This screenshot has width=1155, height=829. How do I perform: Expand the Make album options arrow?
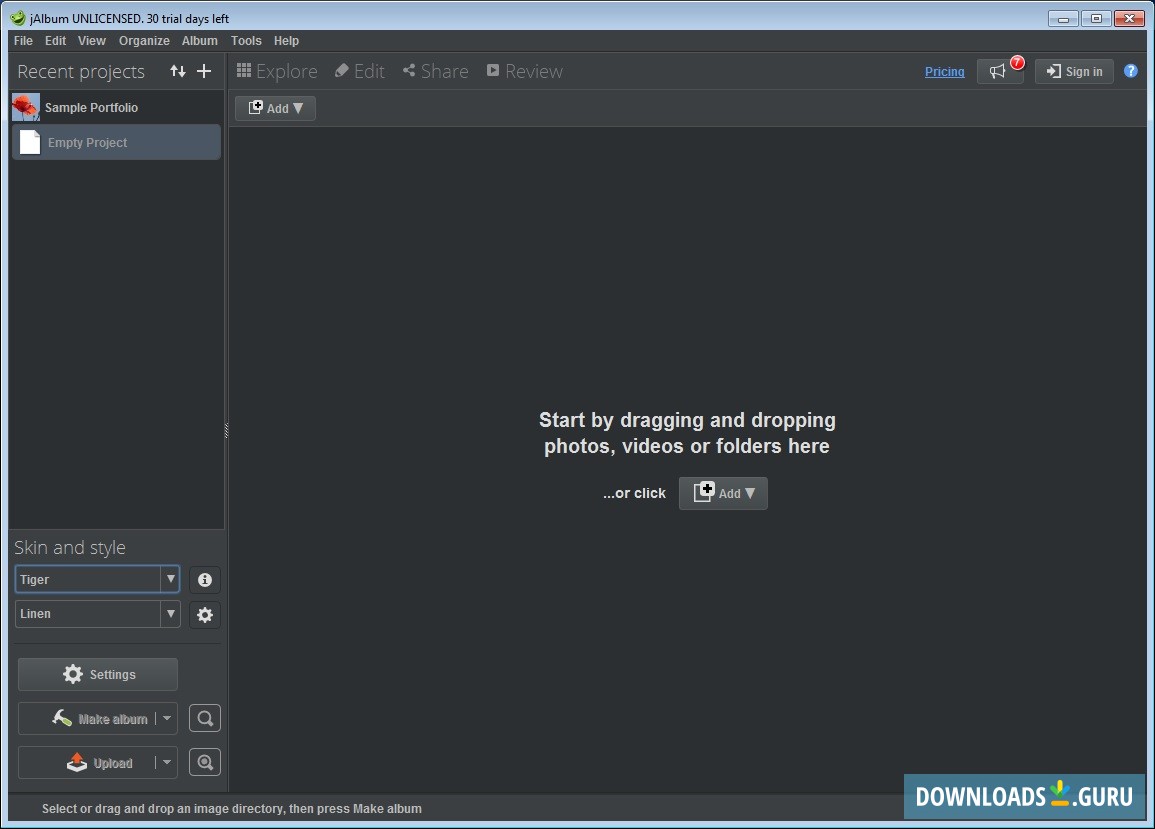(x=167, y=718)
